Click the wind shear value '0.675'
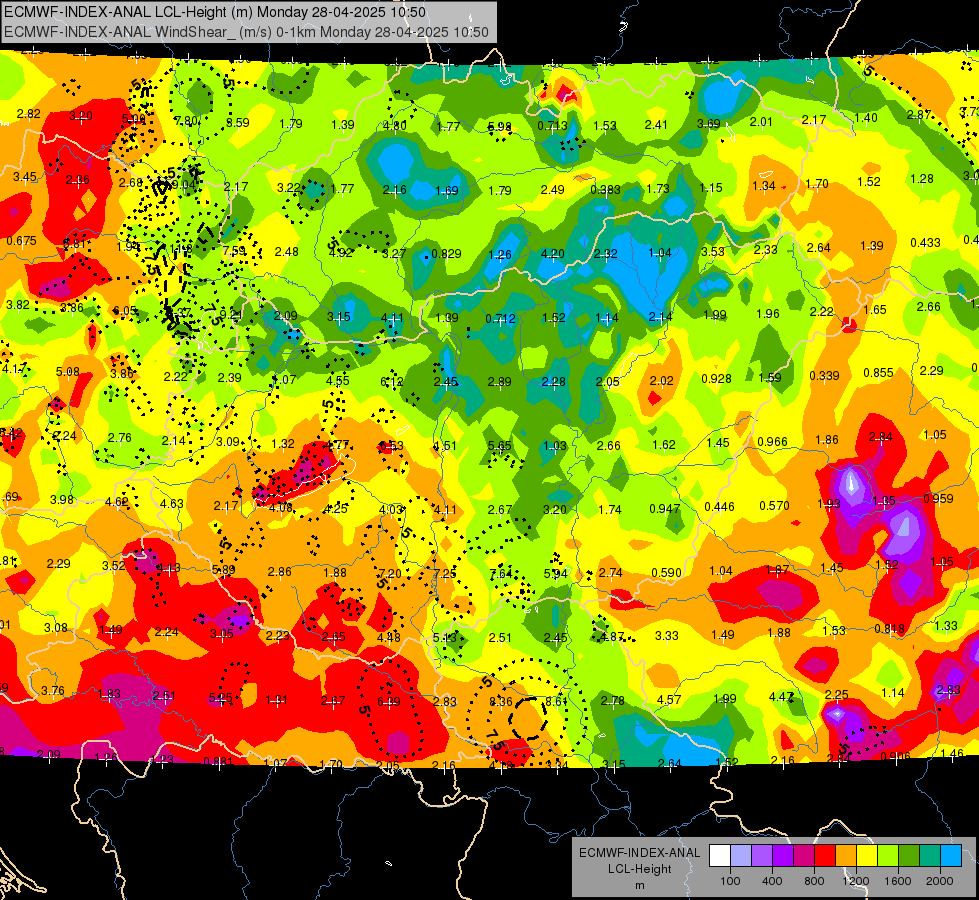 pyautogui.click(x=21, y=240)
